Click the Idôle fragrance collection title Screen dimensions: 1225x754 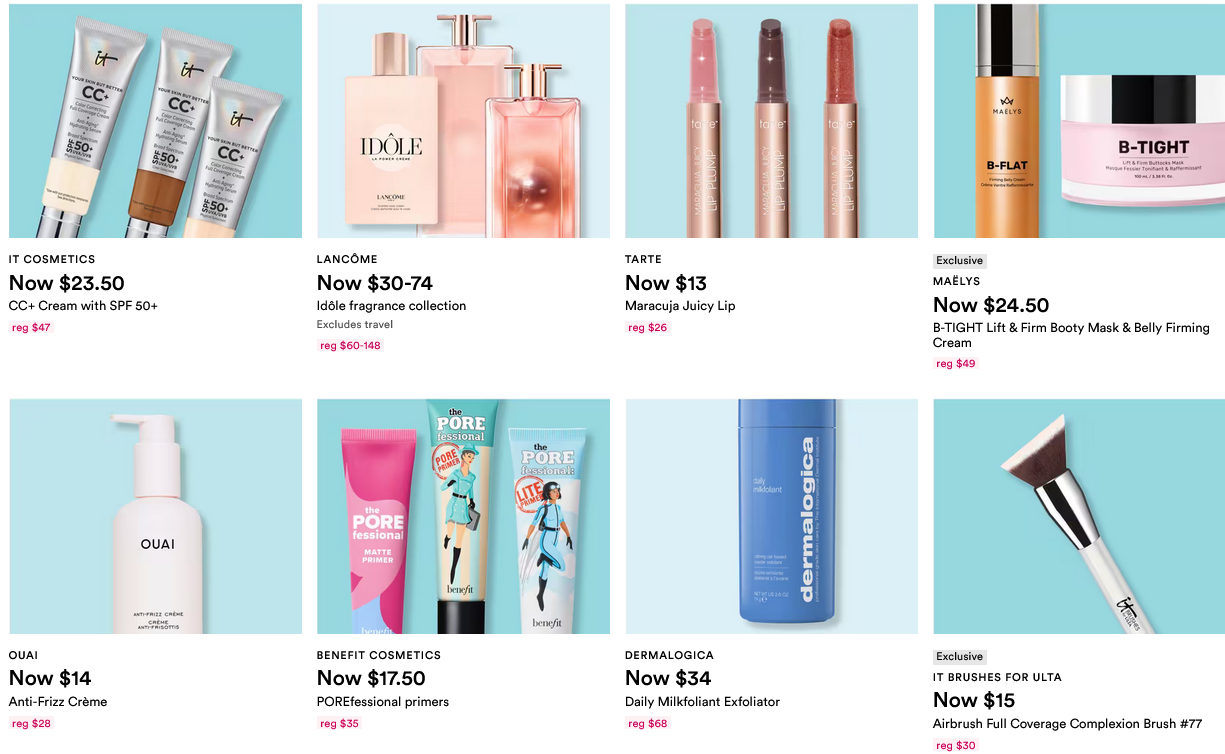click(391, 306)
